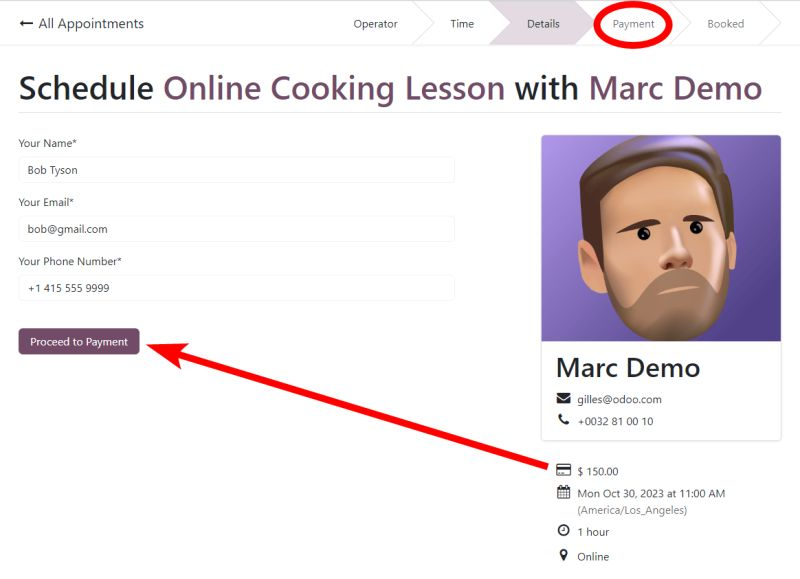This screenshot has width=800, height=579.
Task: Select the Operator step in the wizard
Action: coord(375,24)
